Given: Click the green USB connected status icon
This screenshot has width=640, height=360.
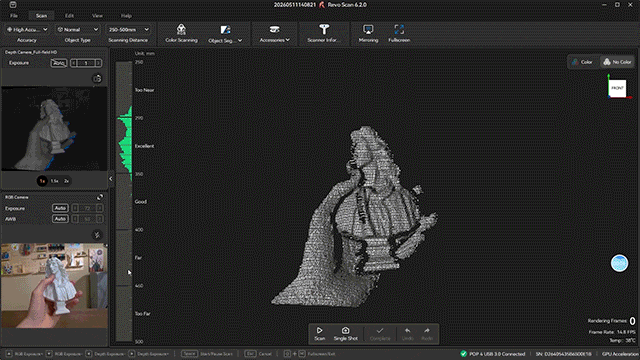Looking at the screenshot, I should (463, 353).
